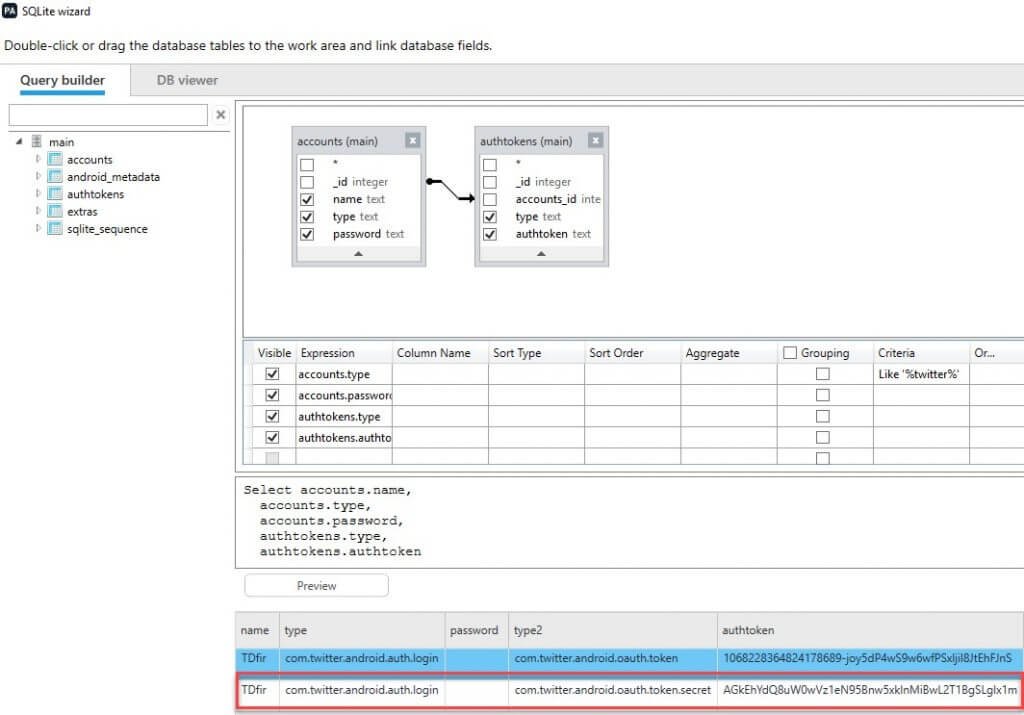Image resolution: width=1024 pixels, height=715 pixels.
Task: Click the sqlite_sequence table icon
Action: pyautogui.click(x=55, y=229)
